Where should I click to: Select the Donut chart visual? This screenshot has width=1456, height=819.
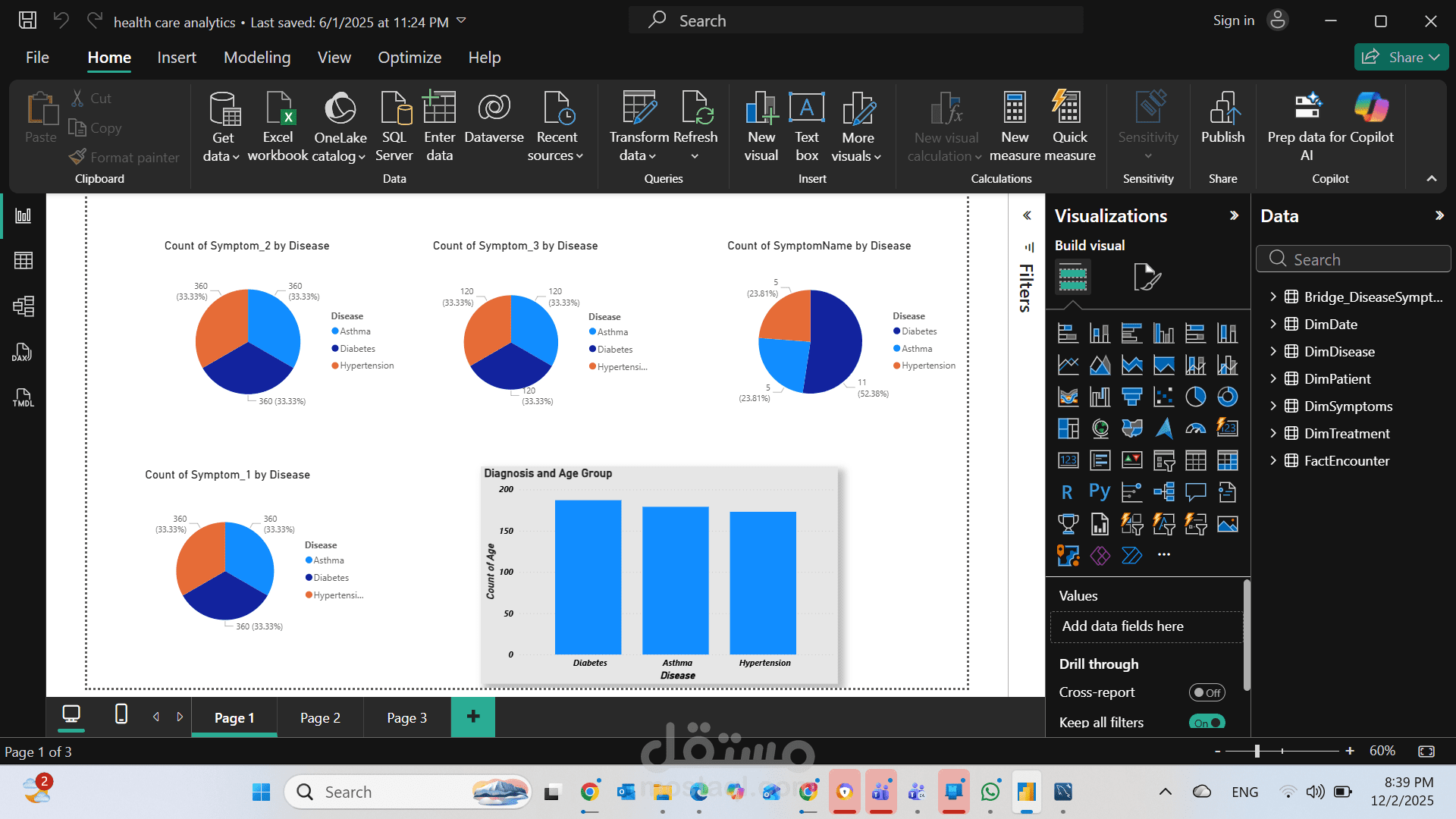click(1227, 395)
